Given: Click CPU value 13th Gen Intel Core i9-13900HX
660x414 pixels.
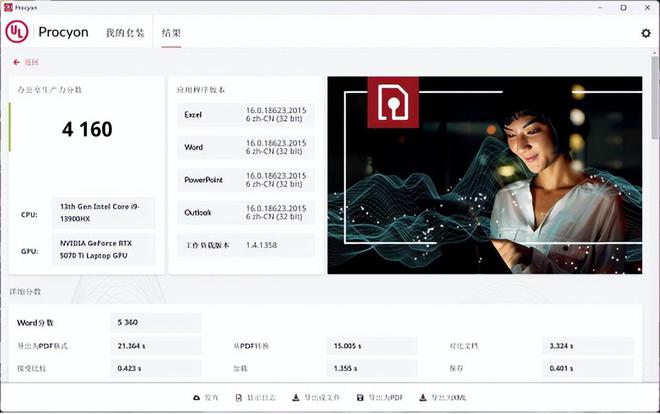Looking at the screenshot, I should pos(104,212).
